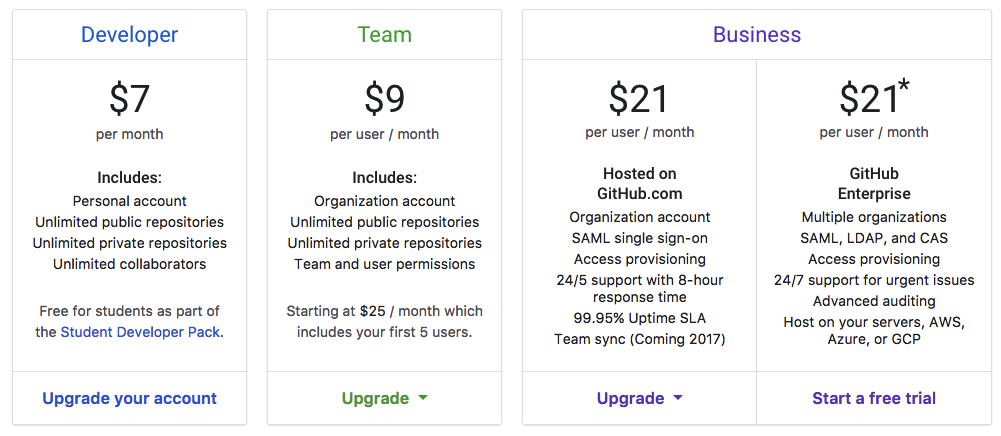Click the Hosted on GitHub.com heading
This screenshot has height=436, width=1001.
pos(639,183)
